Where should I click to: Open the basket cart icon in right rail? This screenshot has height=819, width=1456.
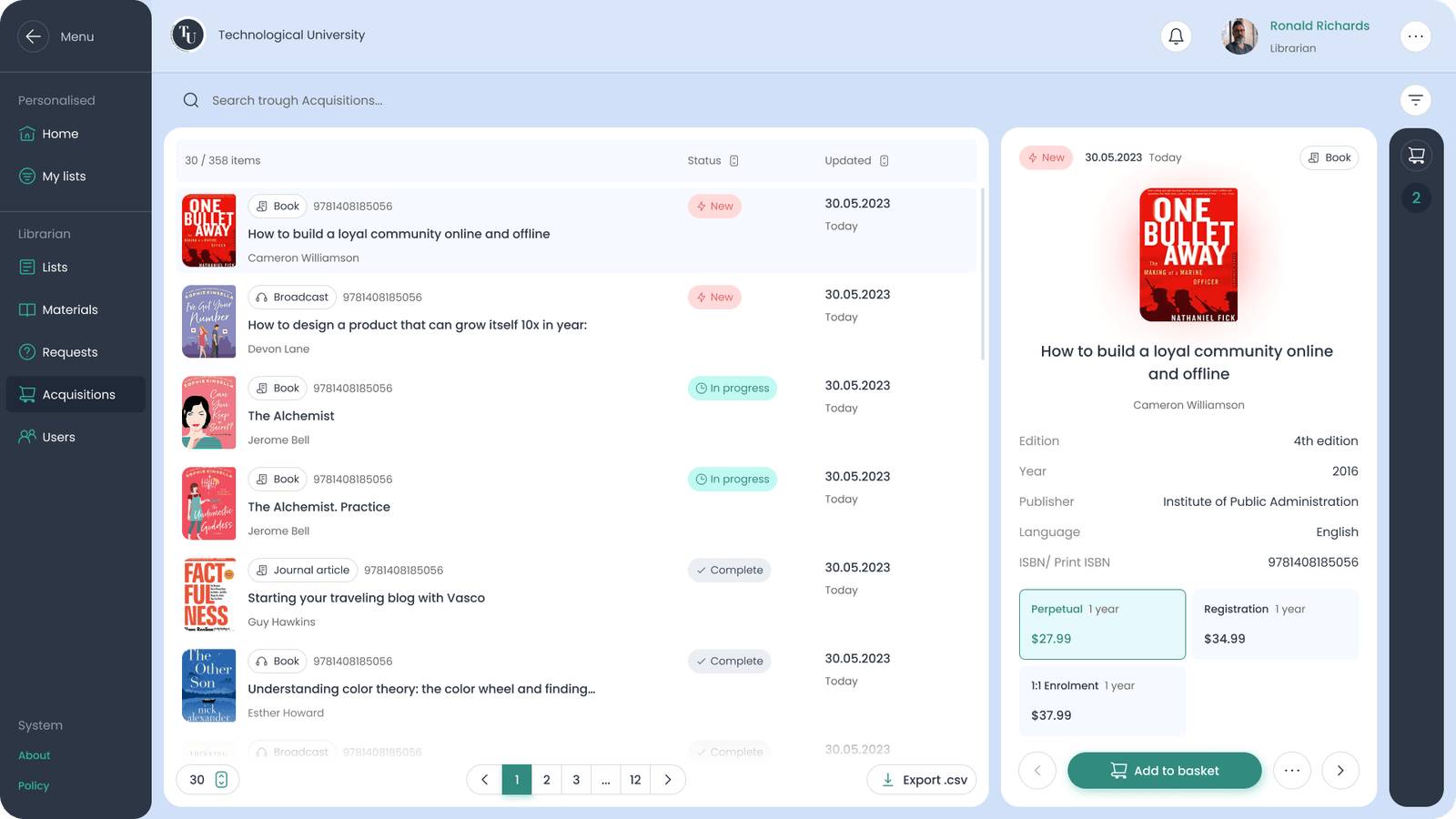tap(1416, 156)
